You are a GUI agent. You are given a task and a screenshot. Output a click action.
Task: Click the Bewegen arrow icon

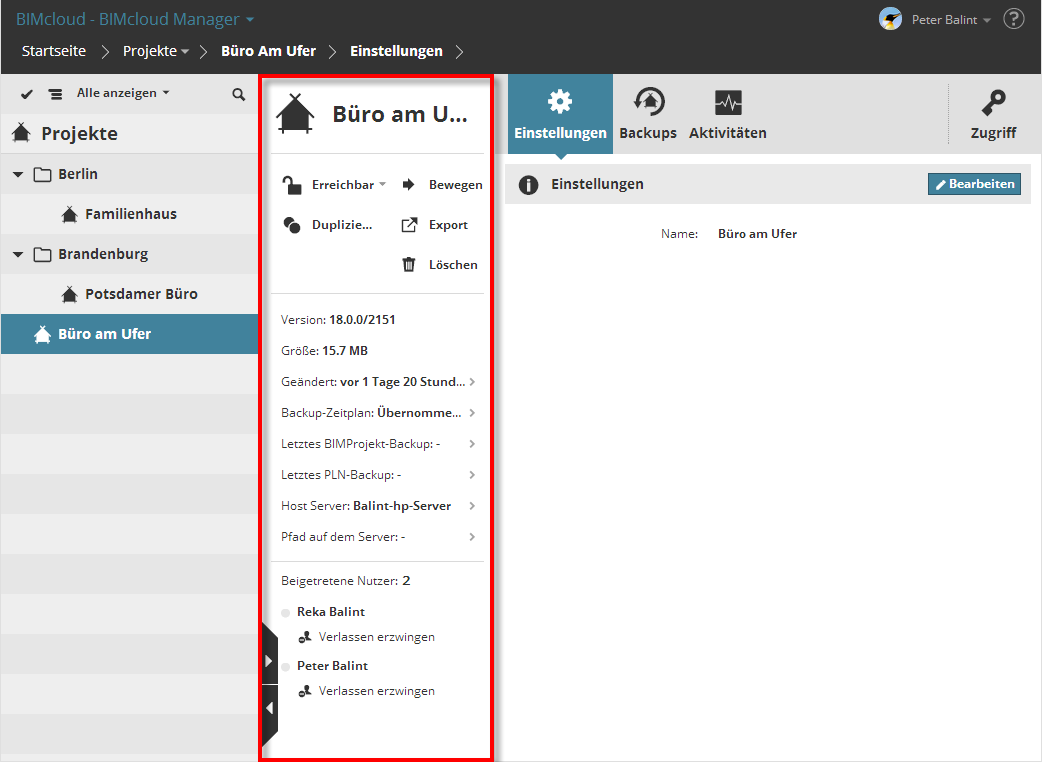pos(409,184)
